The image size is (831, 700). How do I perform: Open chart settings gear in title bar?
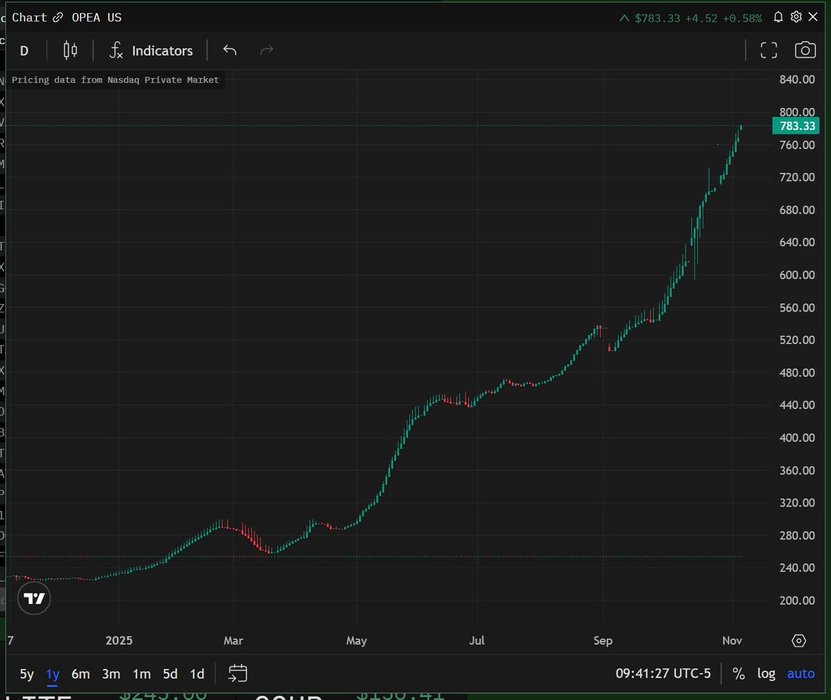point(796,17)
